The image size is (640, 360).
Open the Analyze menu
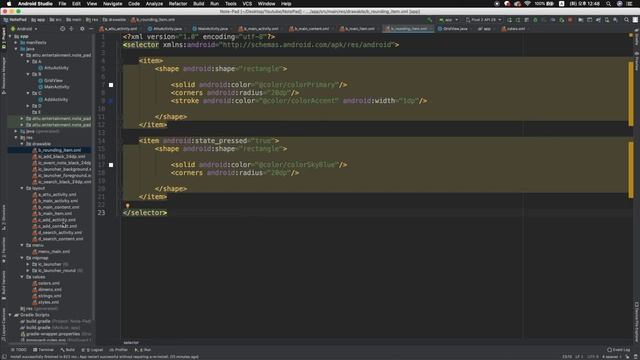154,4
